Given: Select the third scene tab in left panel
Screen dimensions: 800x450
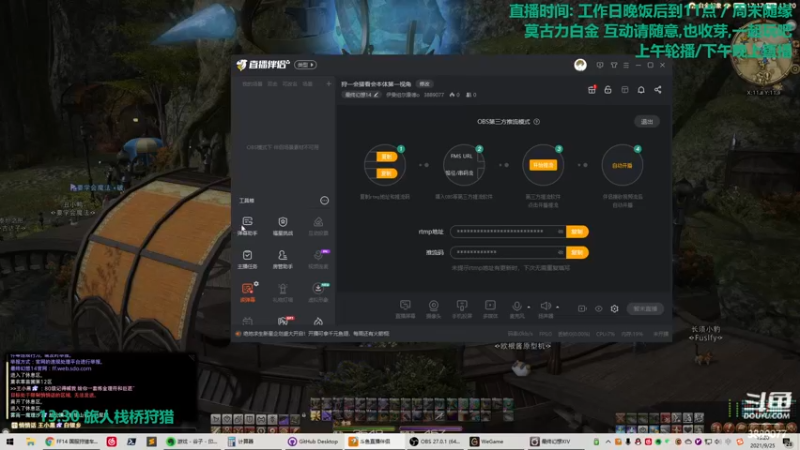Looking at the screenshot, I should [290, 84].
